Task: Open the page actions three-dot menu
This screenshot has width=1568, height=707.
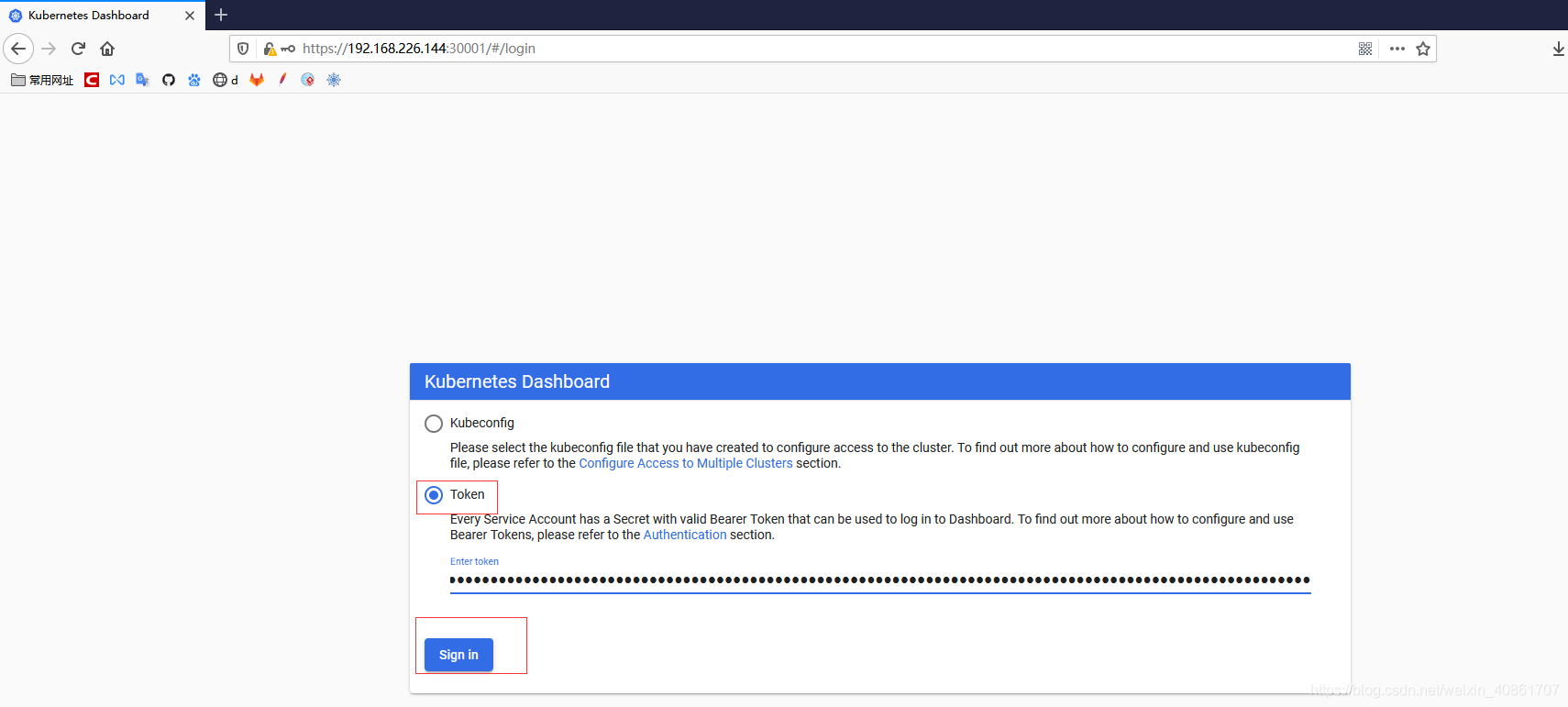Action: pos(1397,49)
